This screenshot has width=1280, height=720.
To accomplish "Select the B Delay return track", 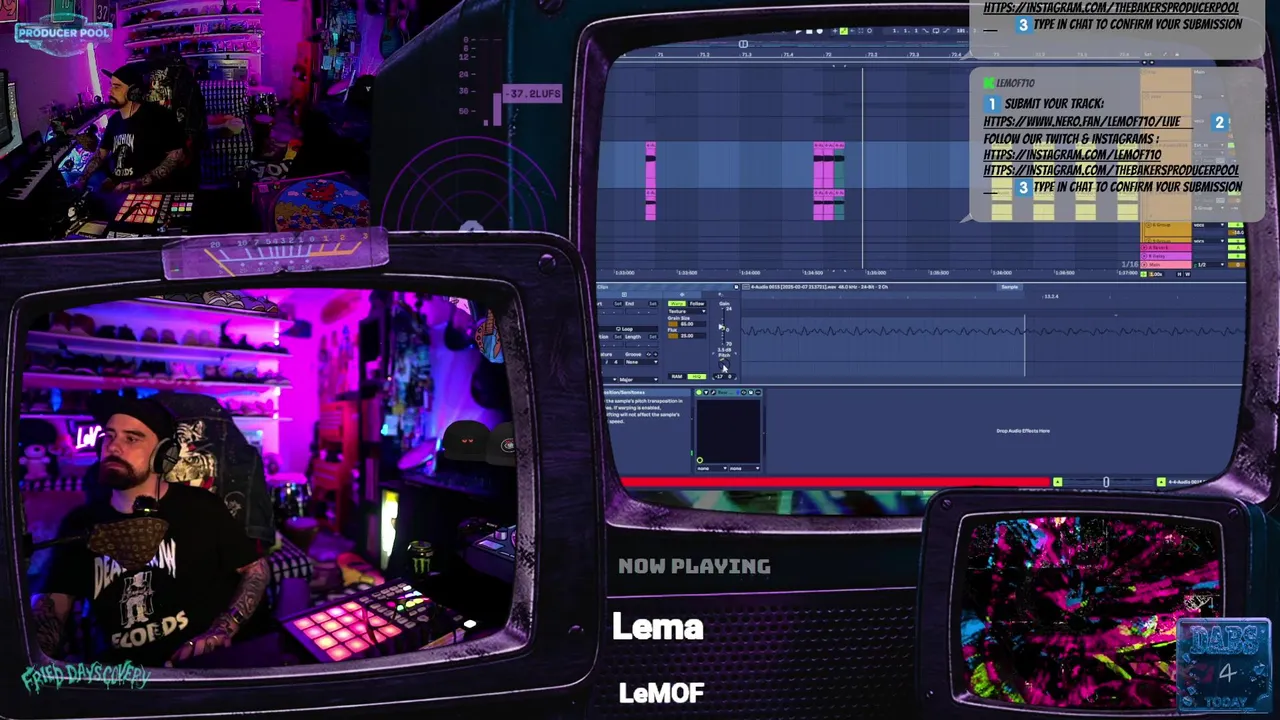I will tap(1166, 256).
